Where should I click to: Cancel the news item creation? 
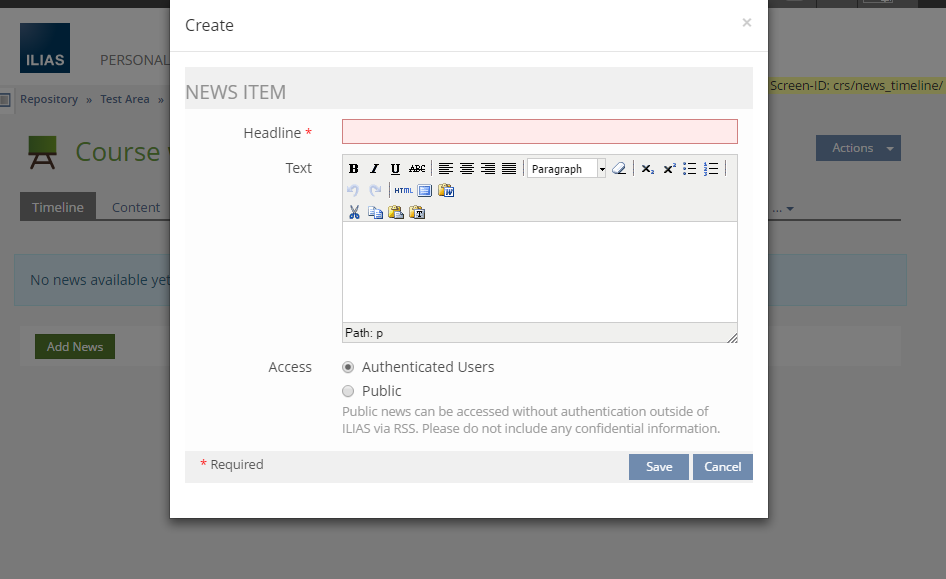(x=723, y=467)
